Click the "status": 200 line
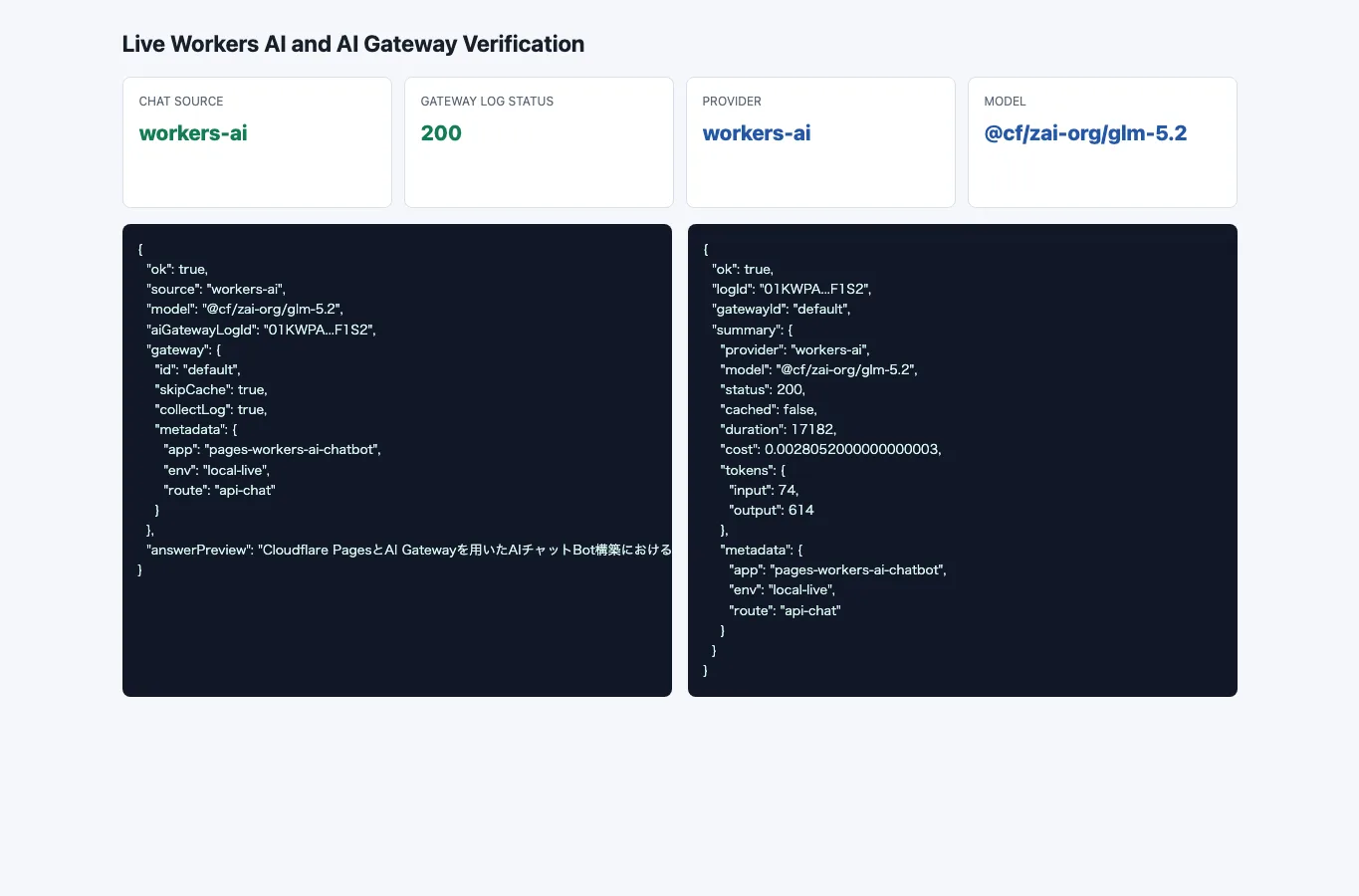1359x896 pixels. coord(763,389)
